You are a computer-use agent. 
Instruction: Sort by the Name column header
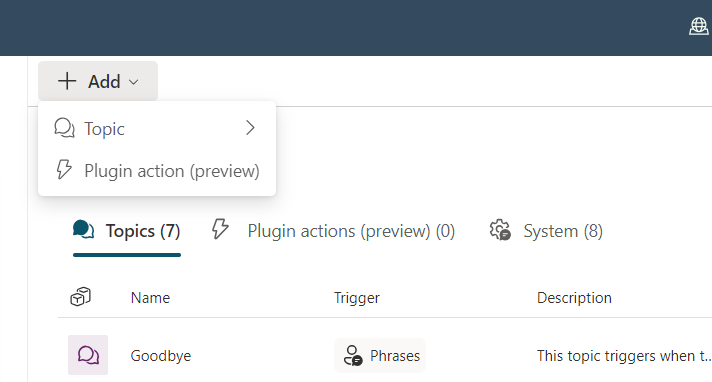(x=150, y=298)
